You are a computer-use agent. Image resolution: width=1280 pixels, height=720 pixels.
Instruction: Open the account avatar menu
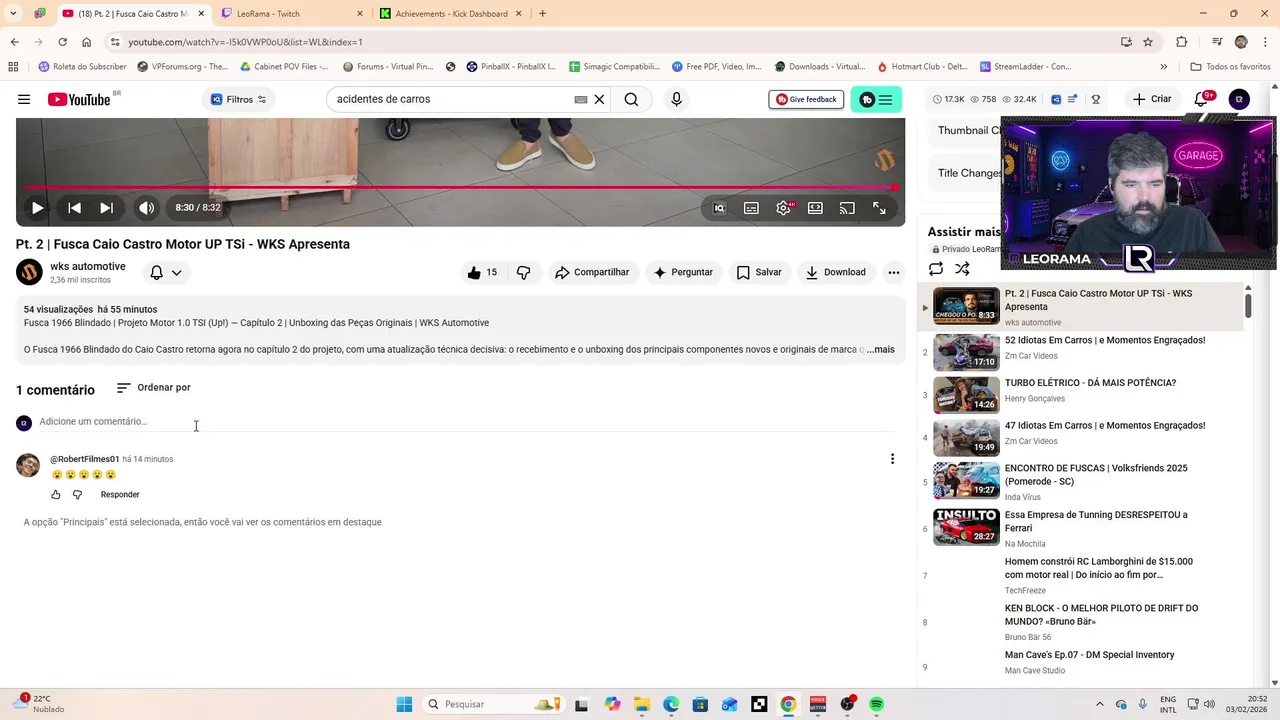tap(1239, 99)
